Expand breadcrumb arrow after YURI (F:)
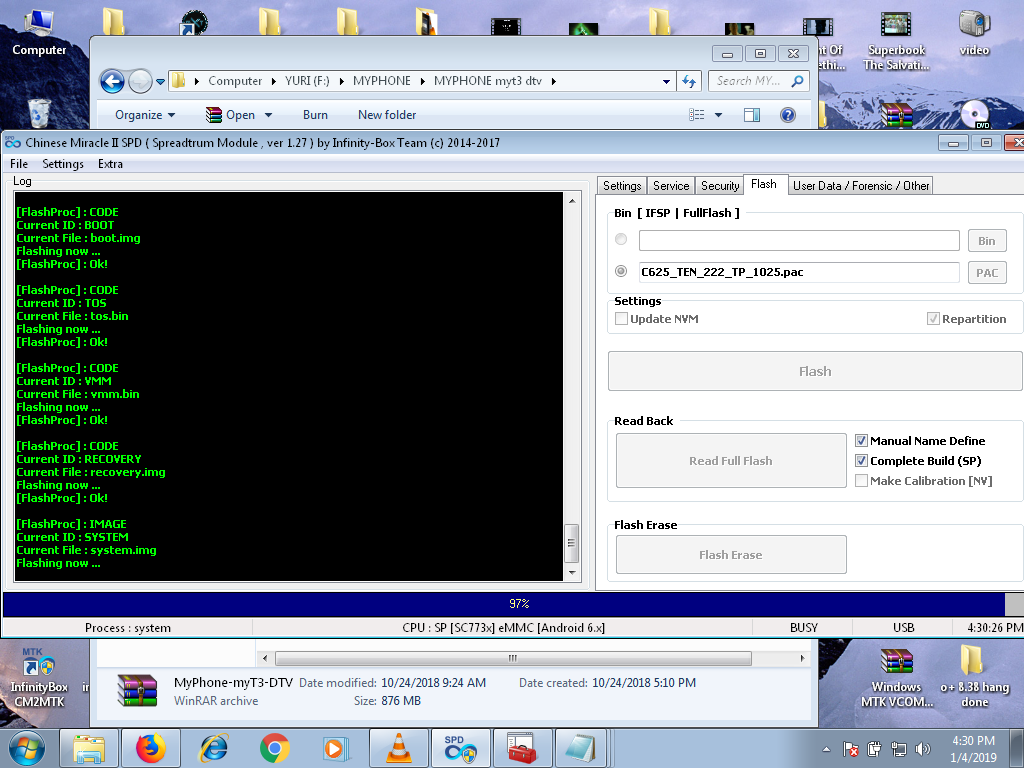 (341, 82)
